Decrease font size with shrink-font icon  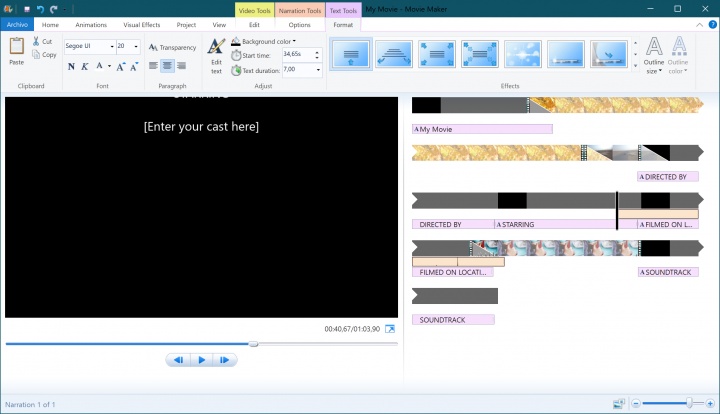point(134,67)
